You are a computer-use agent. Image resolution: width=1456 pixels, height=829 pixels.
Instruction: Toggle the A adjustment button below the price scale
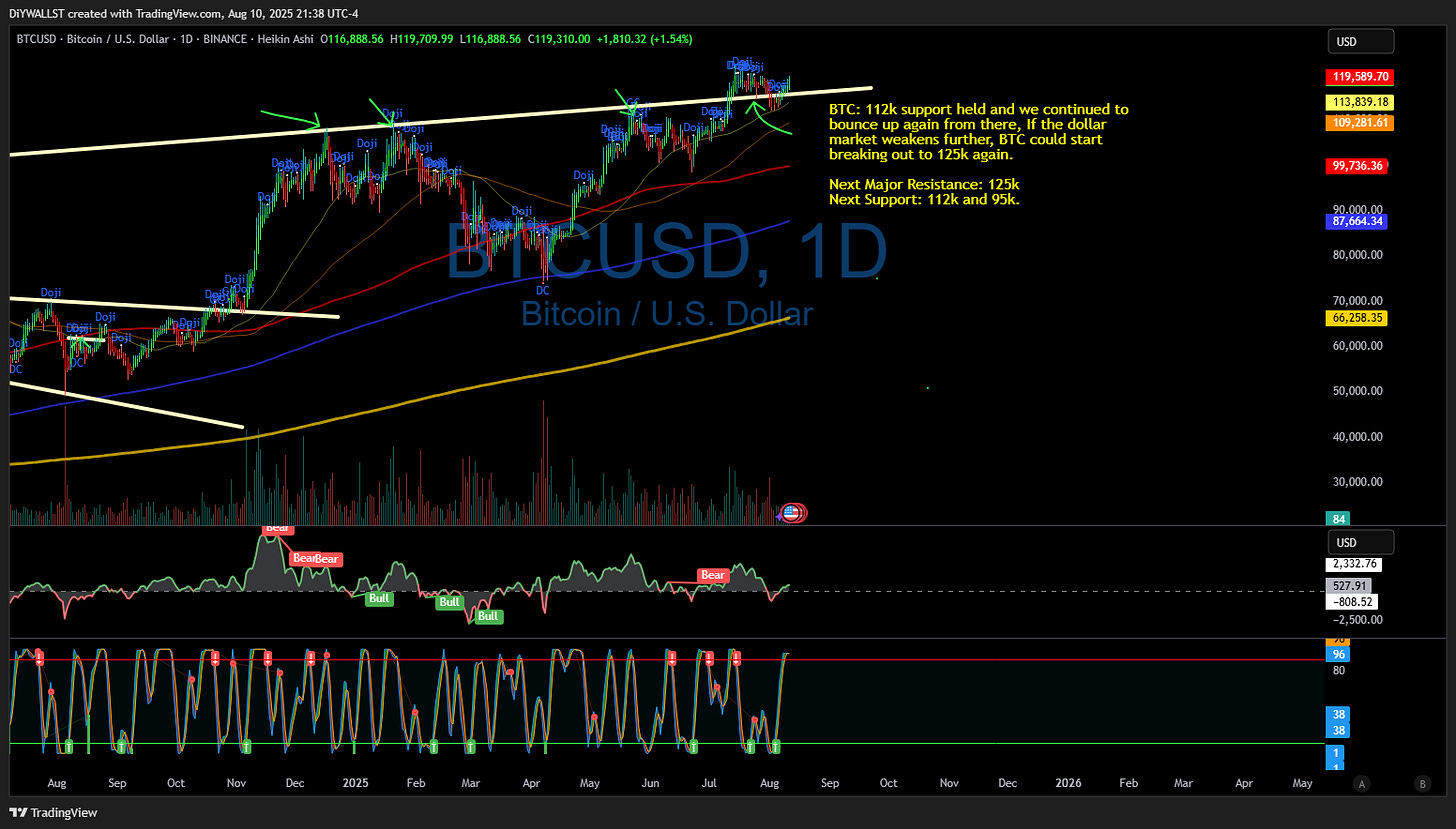click(x=1362, y=784)
